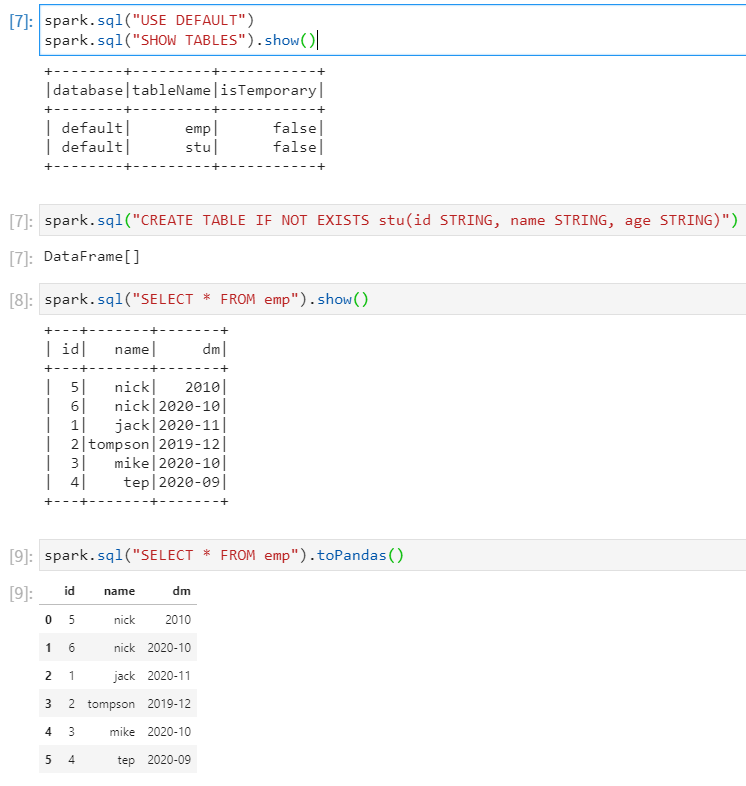Click "USE DEFAULT" string in the first cell
Screen dimensions: 746x786
point(189,21)
